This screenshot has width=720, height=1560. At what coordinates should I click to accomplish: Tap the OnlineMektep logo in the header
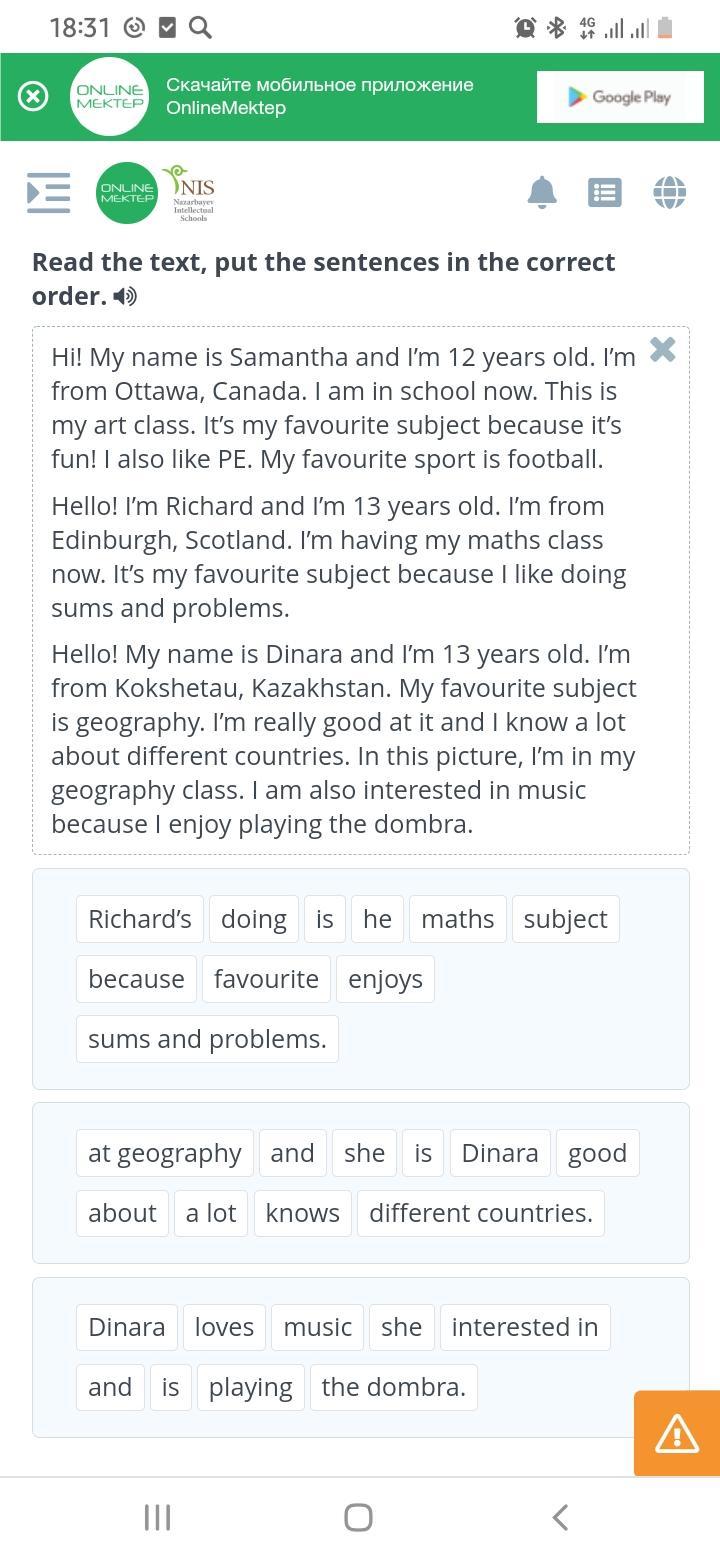[x=127, y=192]
